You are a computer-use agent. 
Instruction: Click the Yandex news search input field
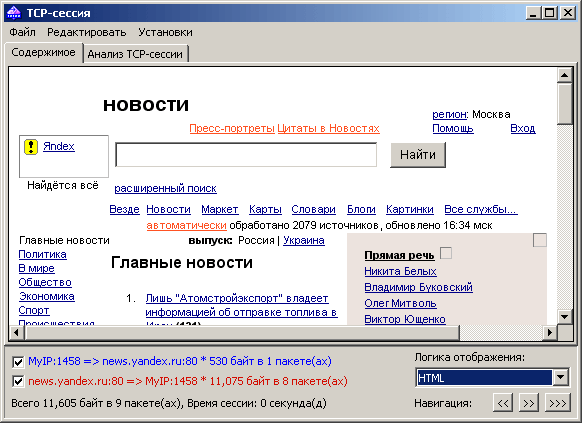[x=246, y=155]
